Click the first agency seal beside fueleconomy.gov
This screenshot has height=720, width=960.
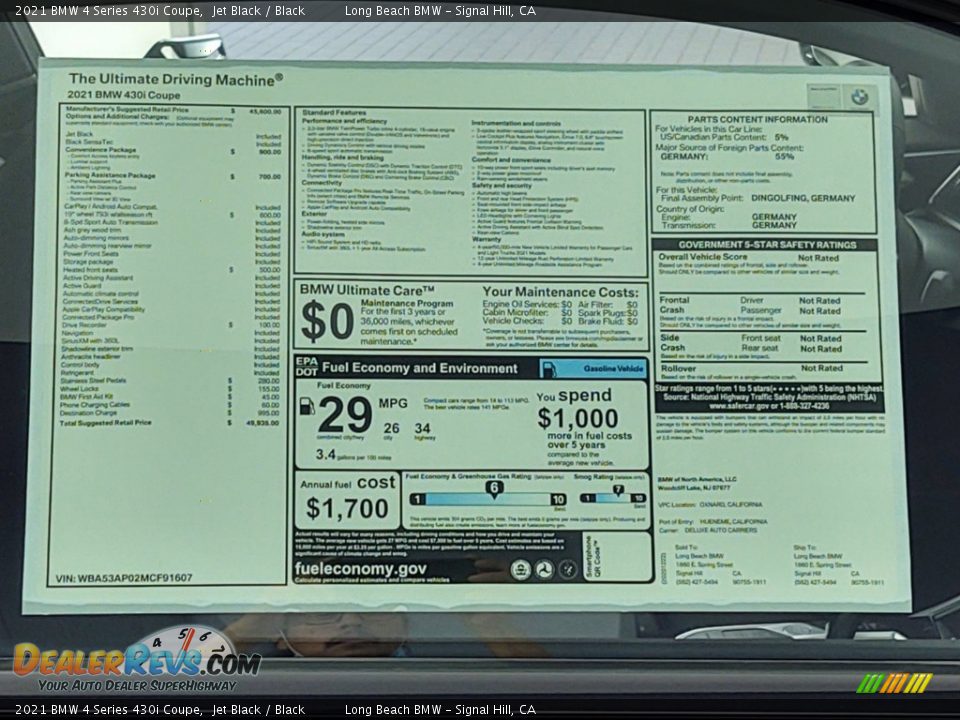coord(520,570)
